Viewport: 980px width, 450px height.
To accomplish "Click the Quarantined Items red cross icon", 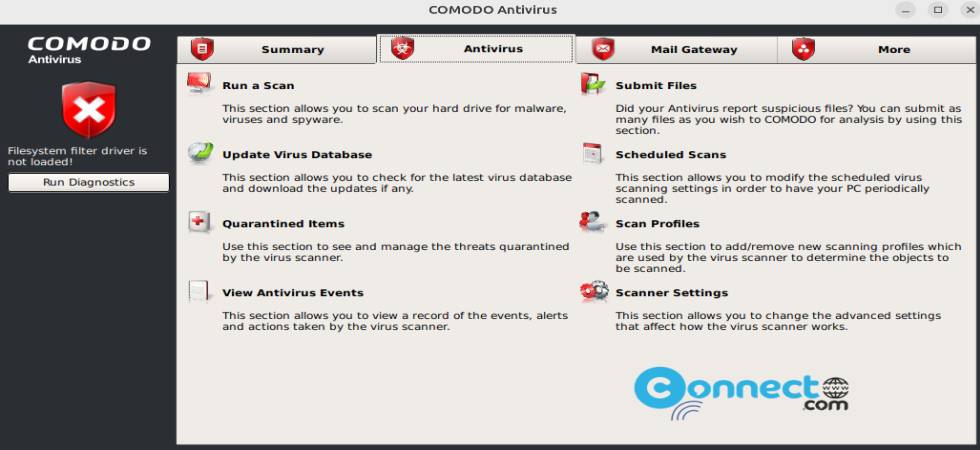I will coord(199,222).
